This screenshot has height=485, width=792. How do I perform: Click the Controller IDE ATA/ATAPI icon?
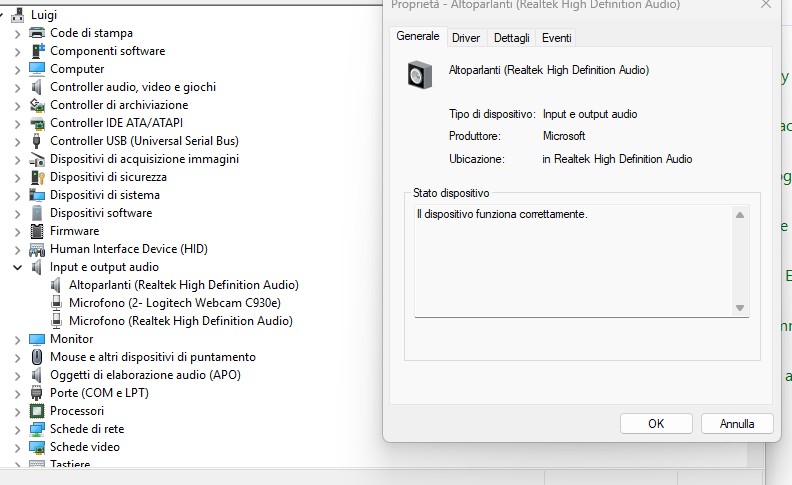click(37, 123)
